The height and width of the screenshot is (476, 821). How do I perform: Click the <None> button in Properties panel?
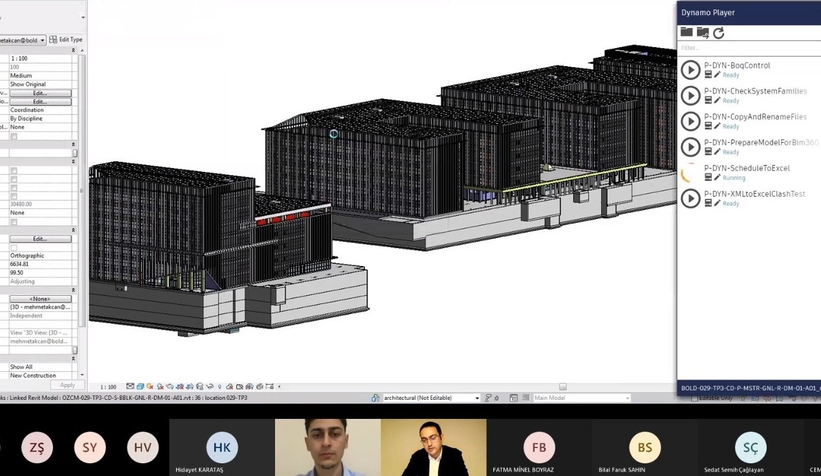[39, 298]
